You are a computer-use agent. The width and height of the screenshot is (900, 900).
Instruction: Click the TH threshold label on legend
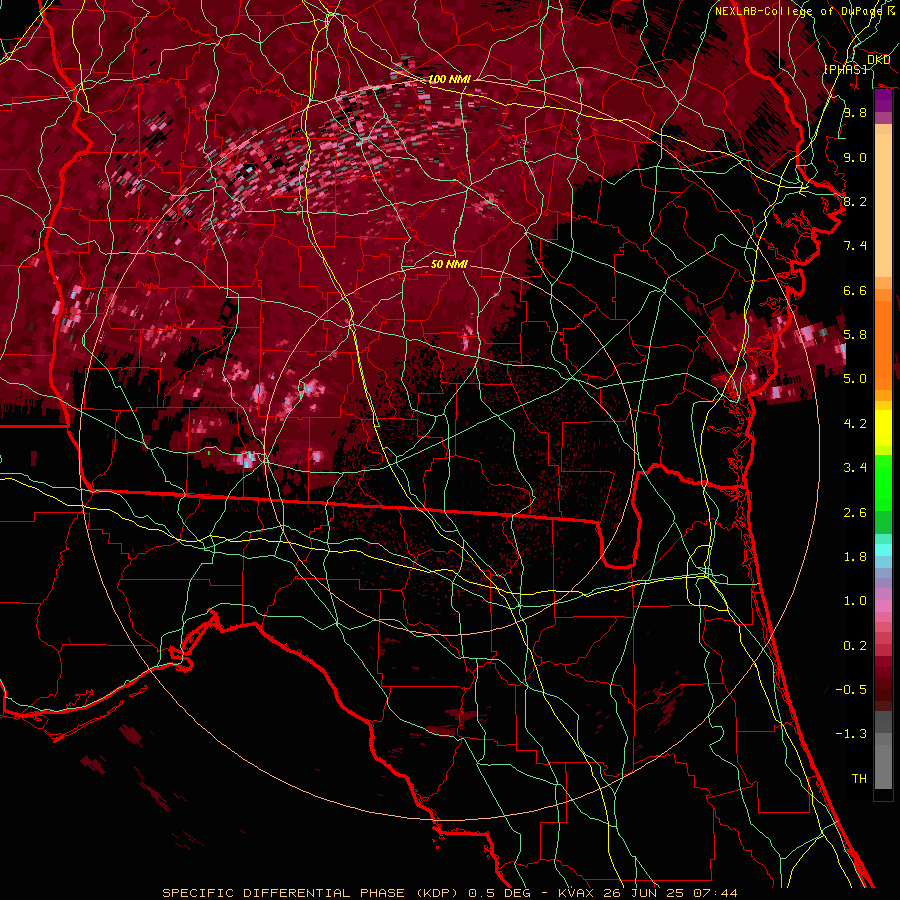click(859, 779)
